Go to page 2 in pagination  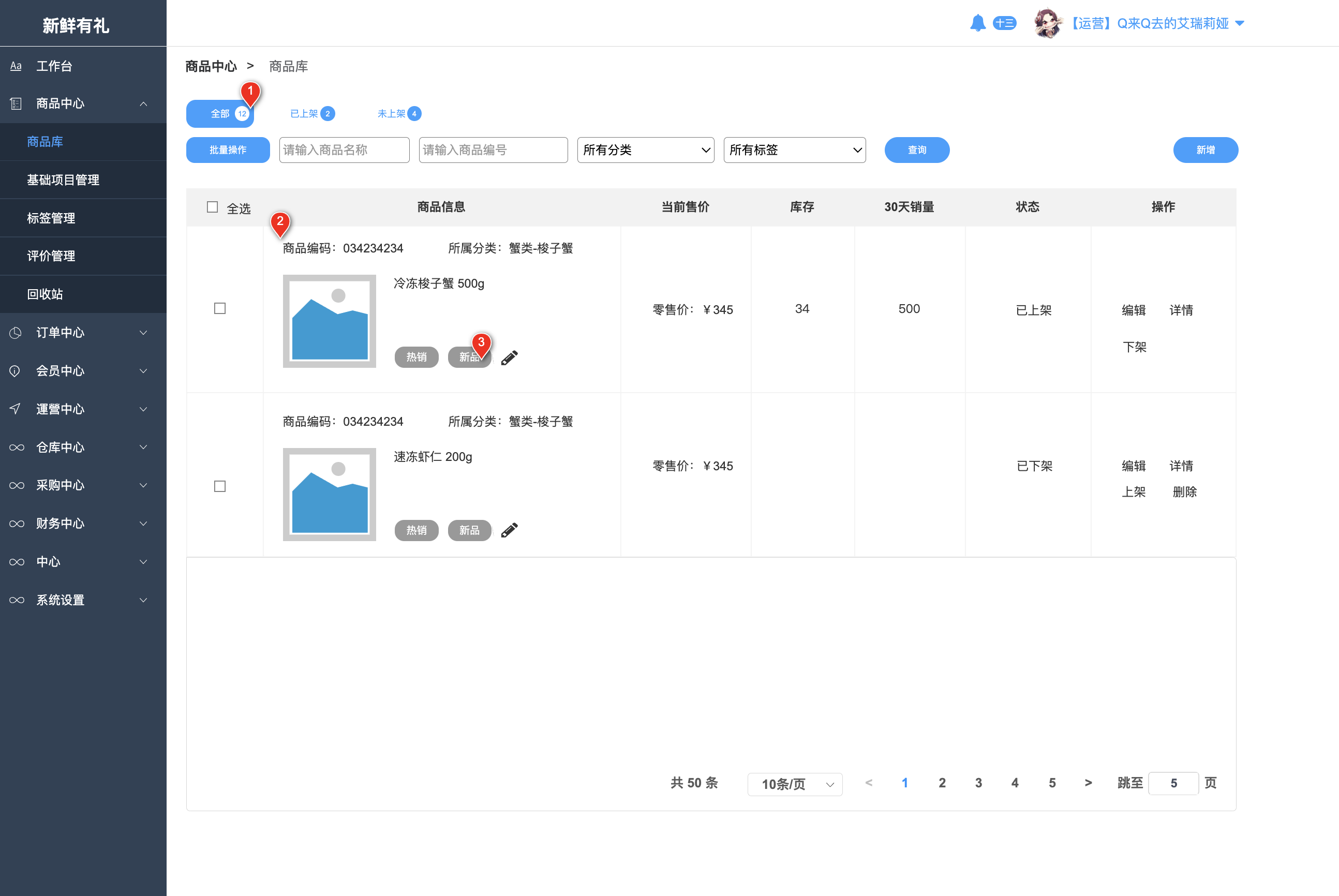point(942,783)
